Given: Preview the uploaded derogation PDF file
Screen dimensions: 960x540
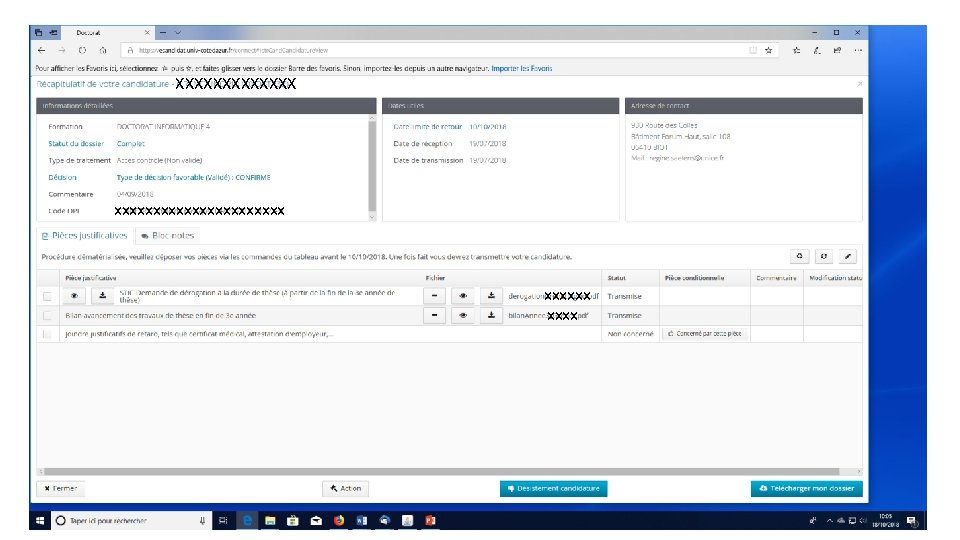Looking at the screenshot, I should pos(463,296).
